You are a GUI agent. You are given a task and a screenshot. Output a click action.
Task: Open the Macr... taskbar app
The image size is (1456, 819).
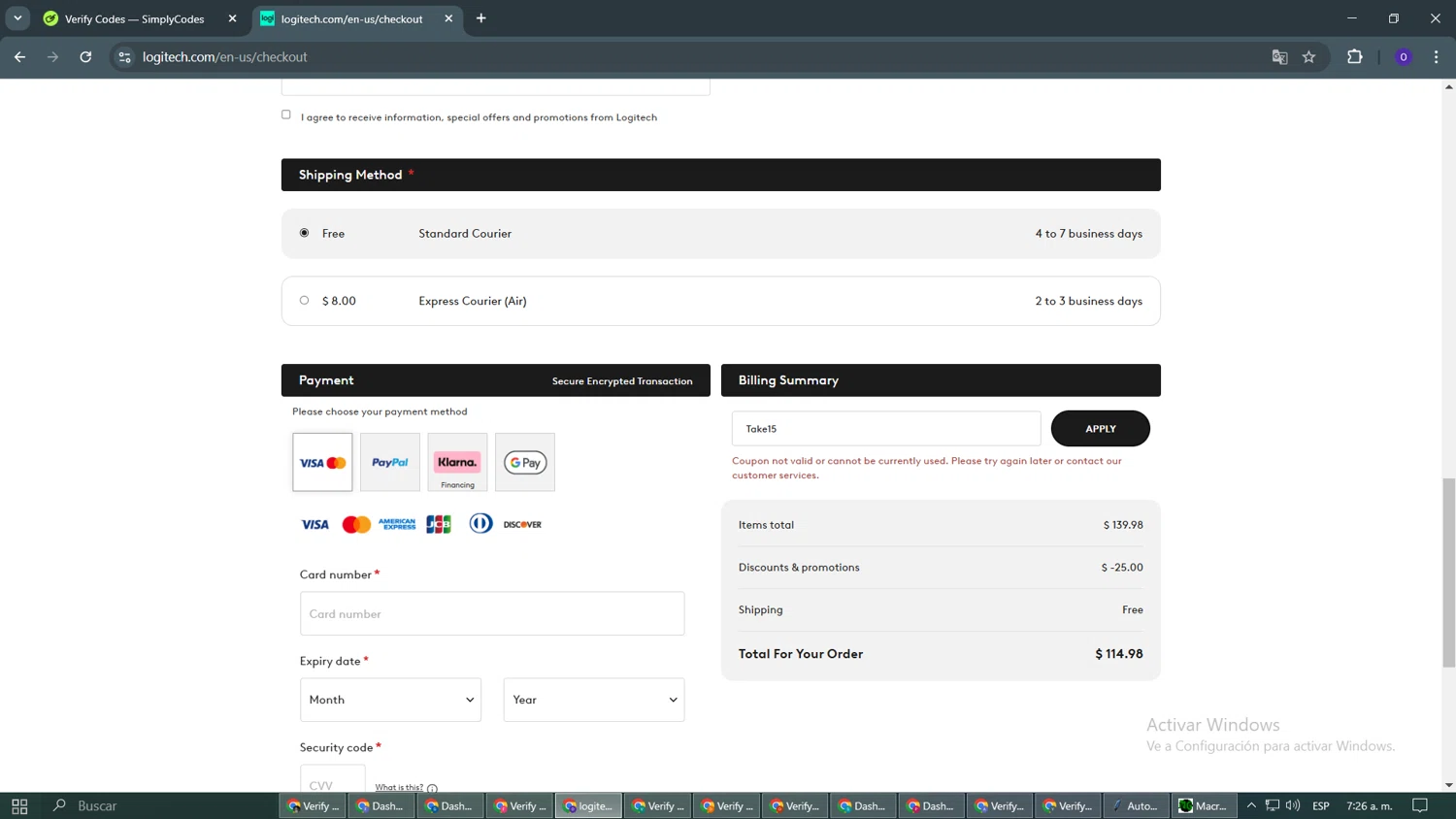tap(1204, 805)
